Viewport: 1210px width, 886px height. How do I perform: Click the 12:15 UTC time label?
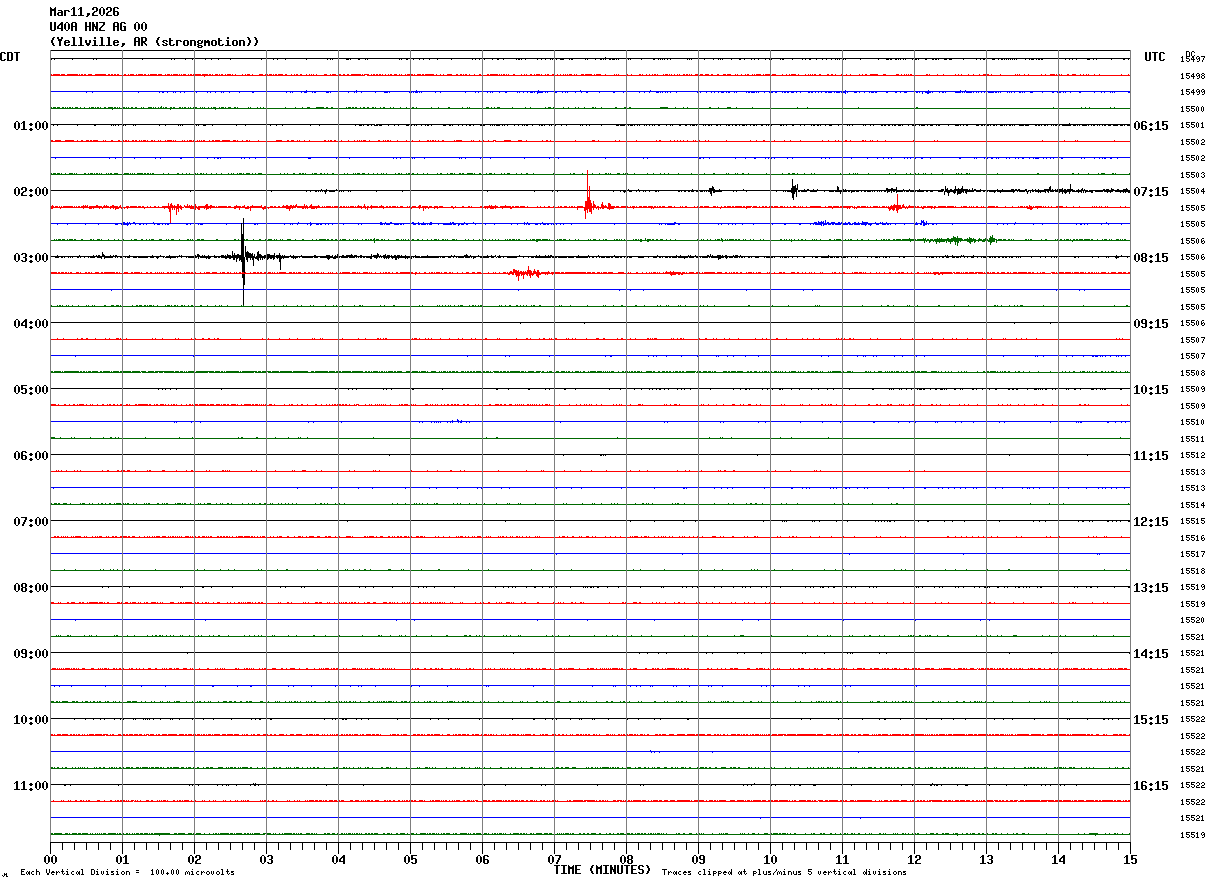[1150, 522]
